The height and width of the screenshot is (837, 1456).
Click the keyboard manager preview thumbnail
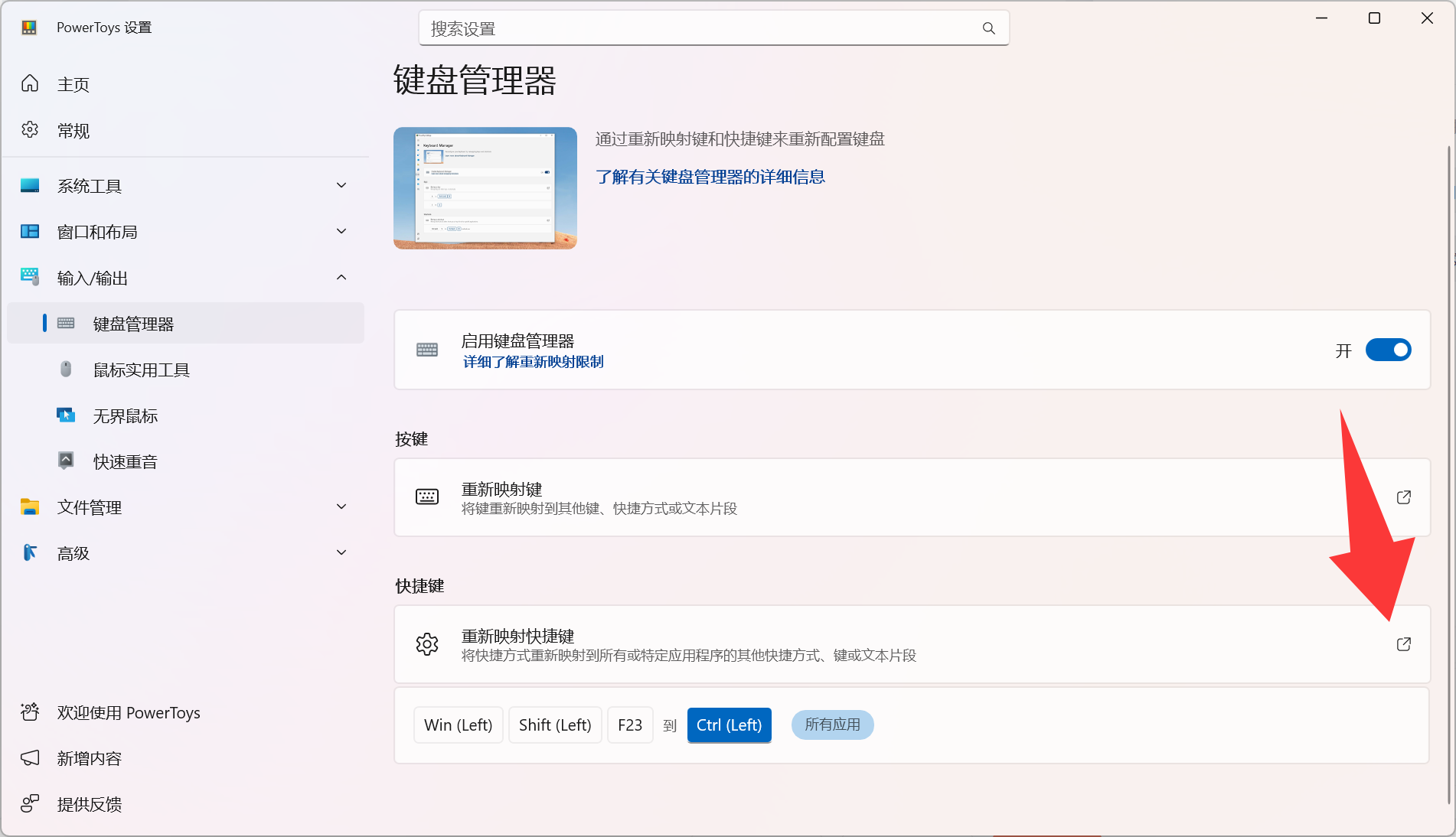pyautogui.click(x=485, y=188)
